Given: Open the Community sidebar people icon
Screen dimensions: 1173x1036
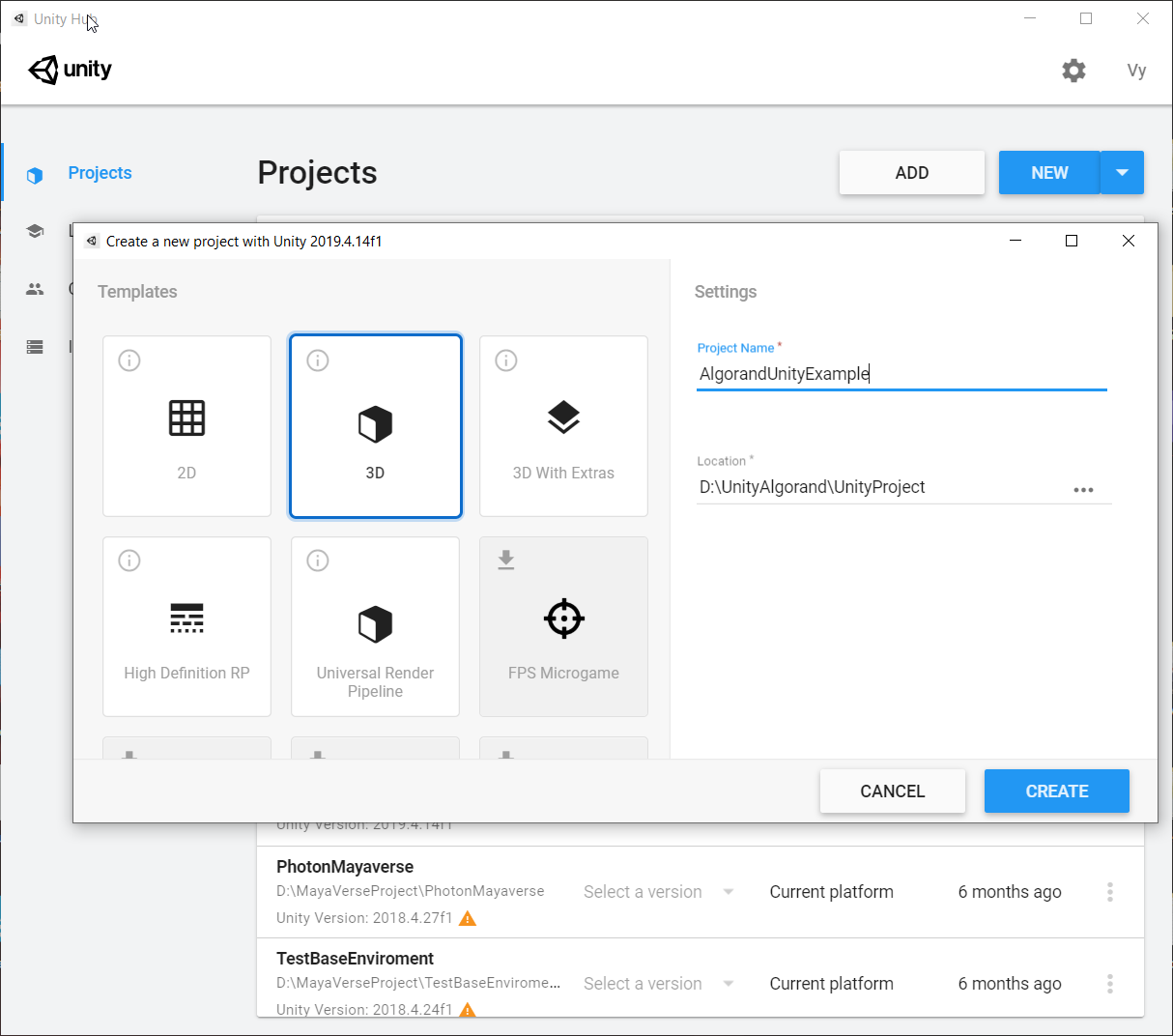Looking at the screenshot, I should [35, 289].
